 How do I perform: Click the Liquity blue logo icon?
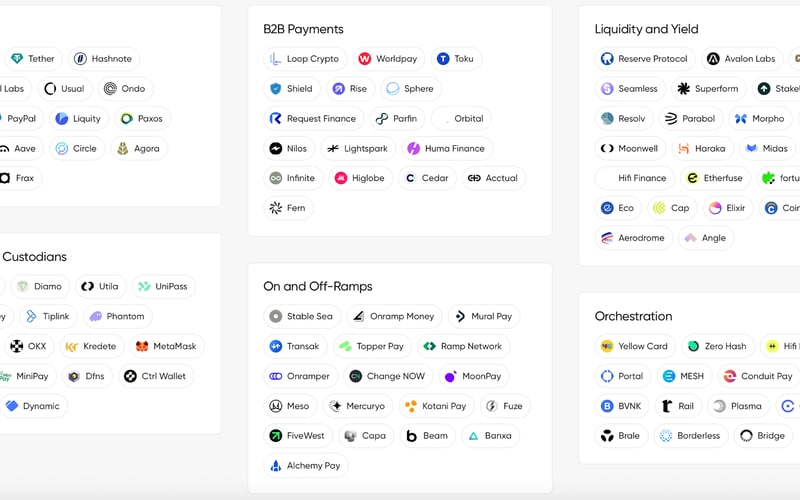click(62, 118)
